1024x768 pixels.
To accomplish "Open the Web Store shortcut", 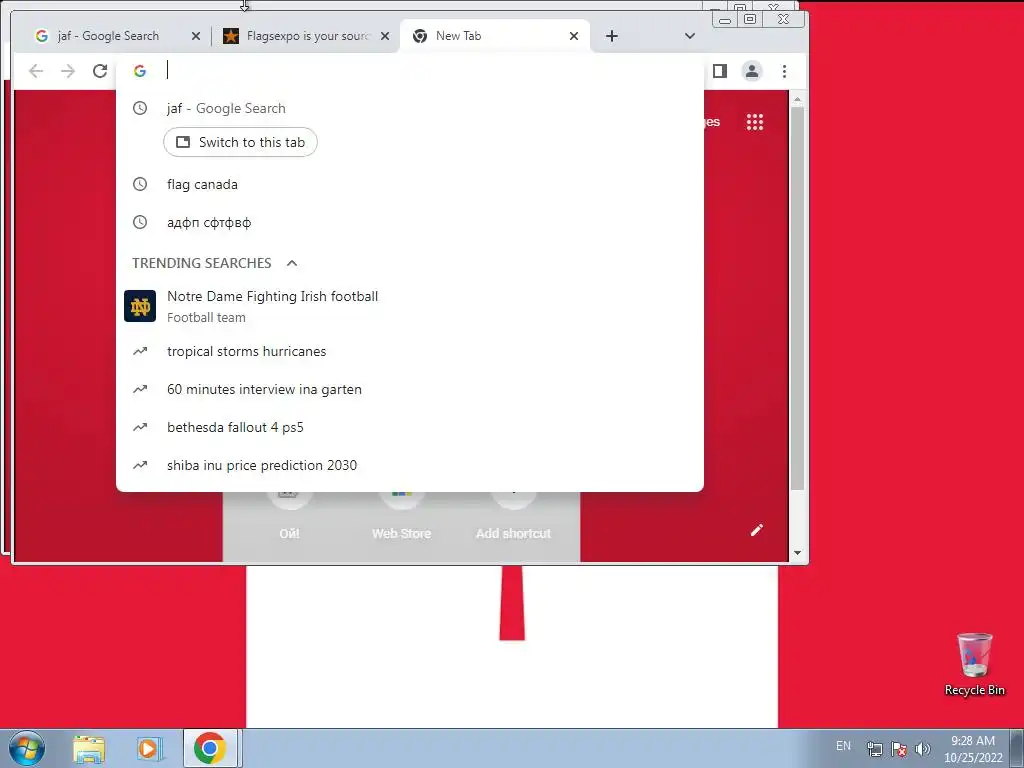I will [x=401, y=516].
